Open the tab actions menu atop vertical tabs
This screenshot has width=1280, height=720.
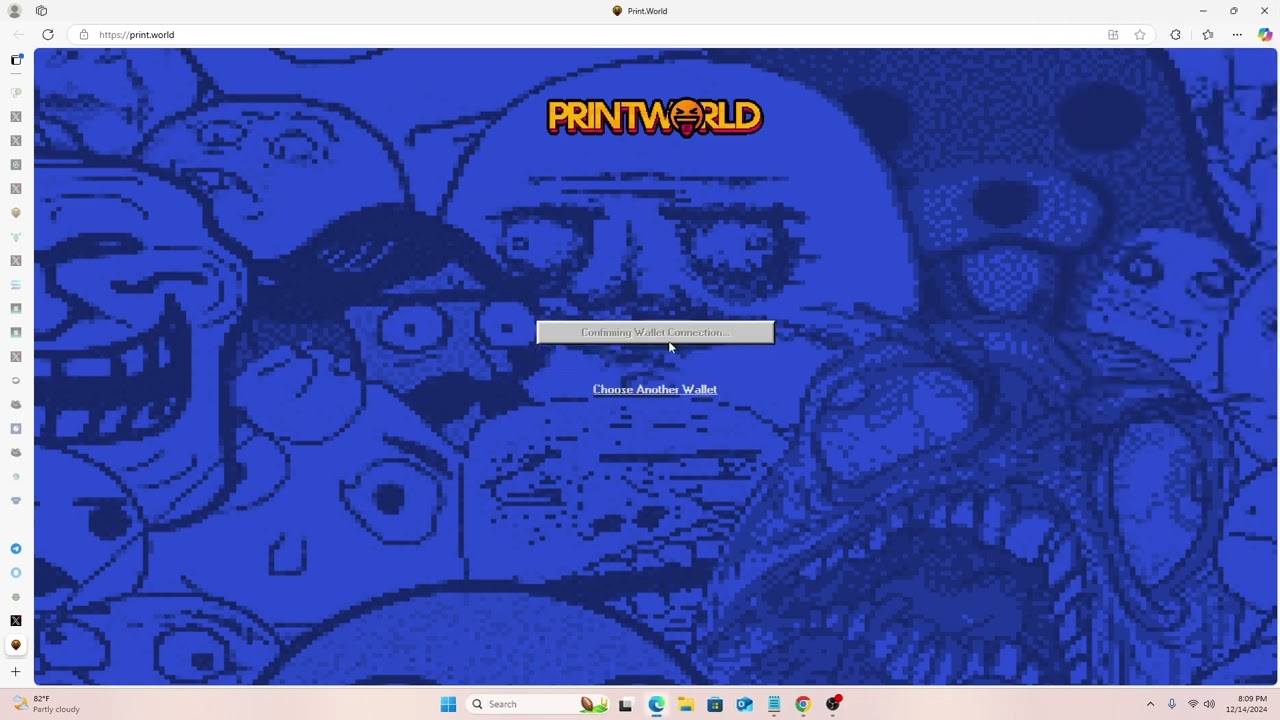16,60
